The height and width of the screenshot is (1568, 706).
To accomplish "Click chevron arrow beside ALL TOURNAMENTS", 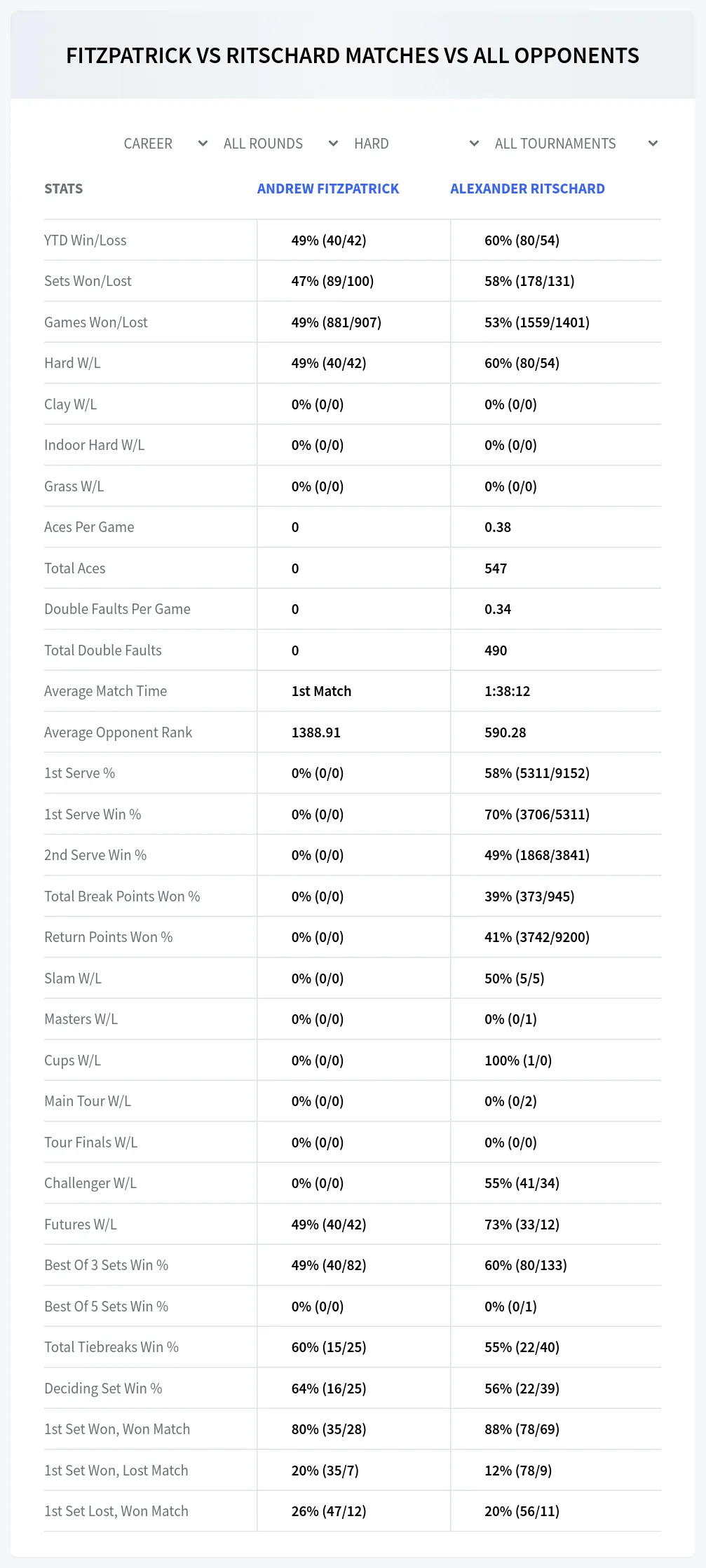I will click(653, 144).
